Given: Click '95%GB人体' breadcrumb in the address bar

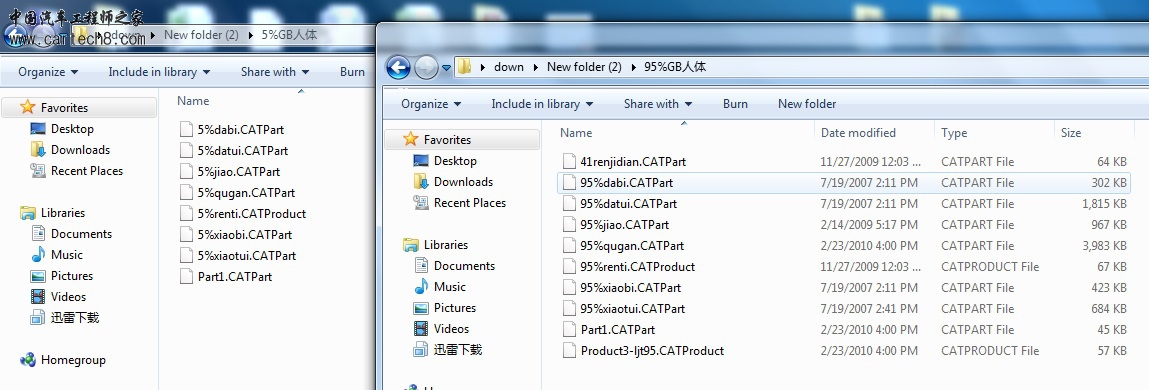Looking at the screenshot, I should (x=675, y=67).
